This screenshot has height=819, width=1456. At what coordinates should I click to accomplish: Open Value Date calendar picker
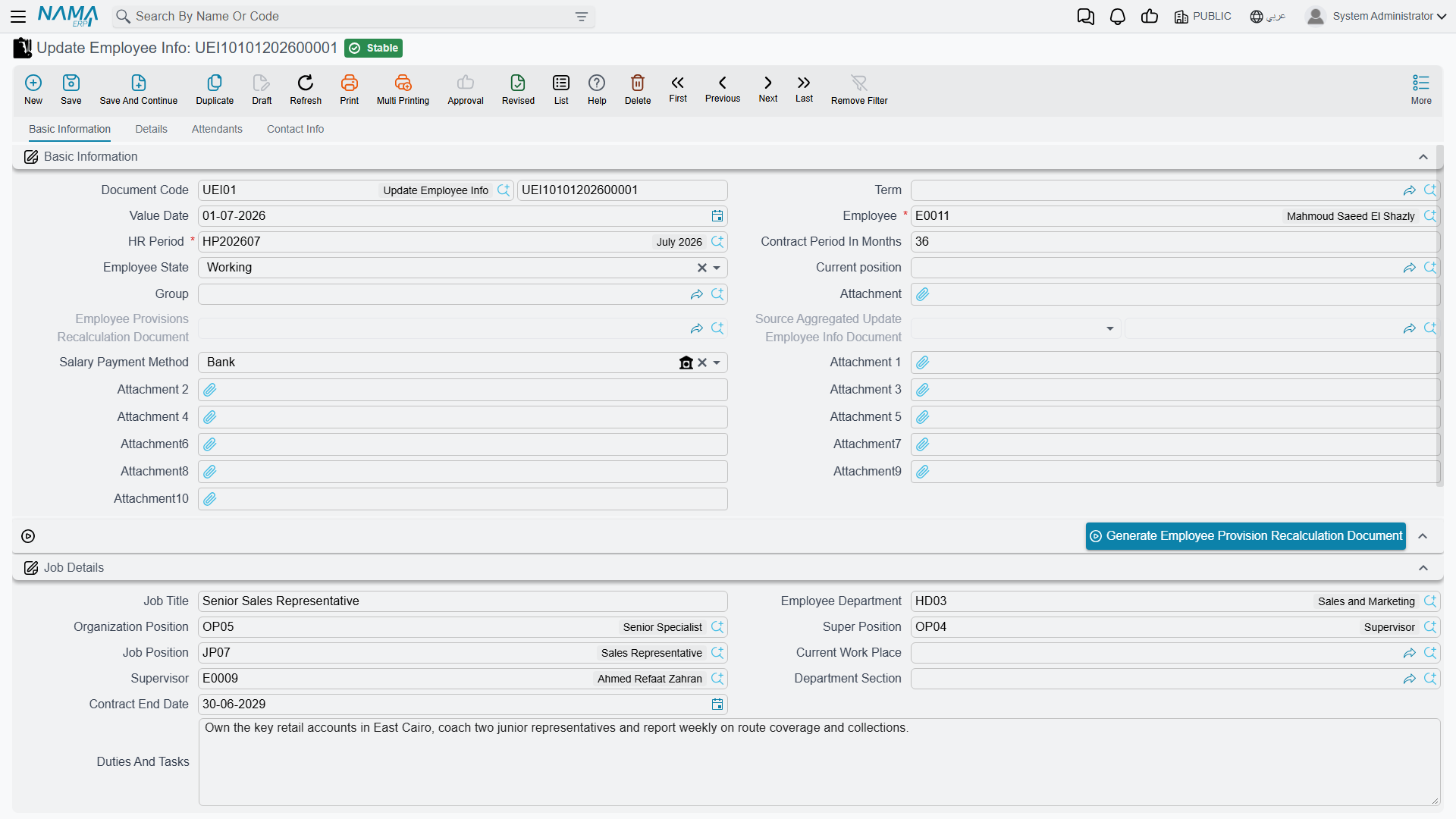pos(717,216)
